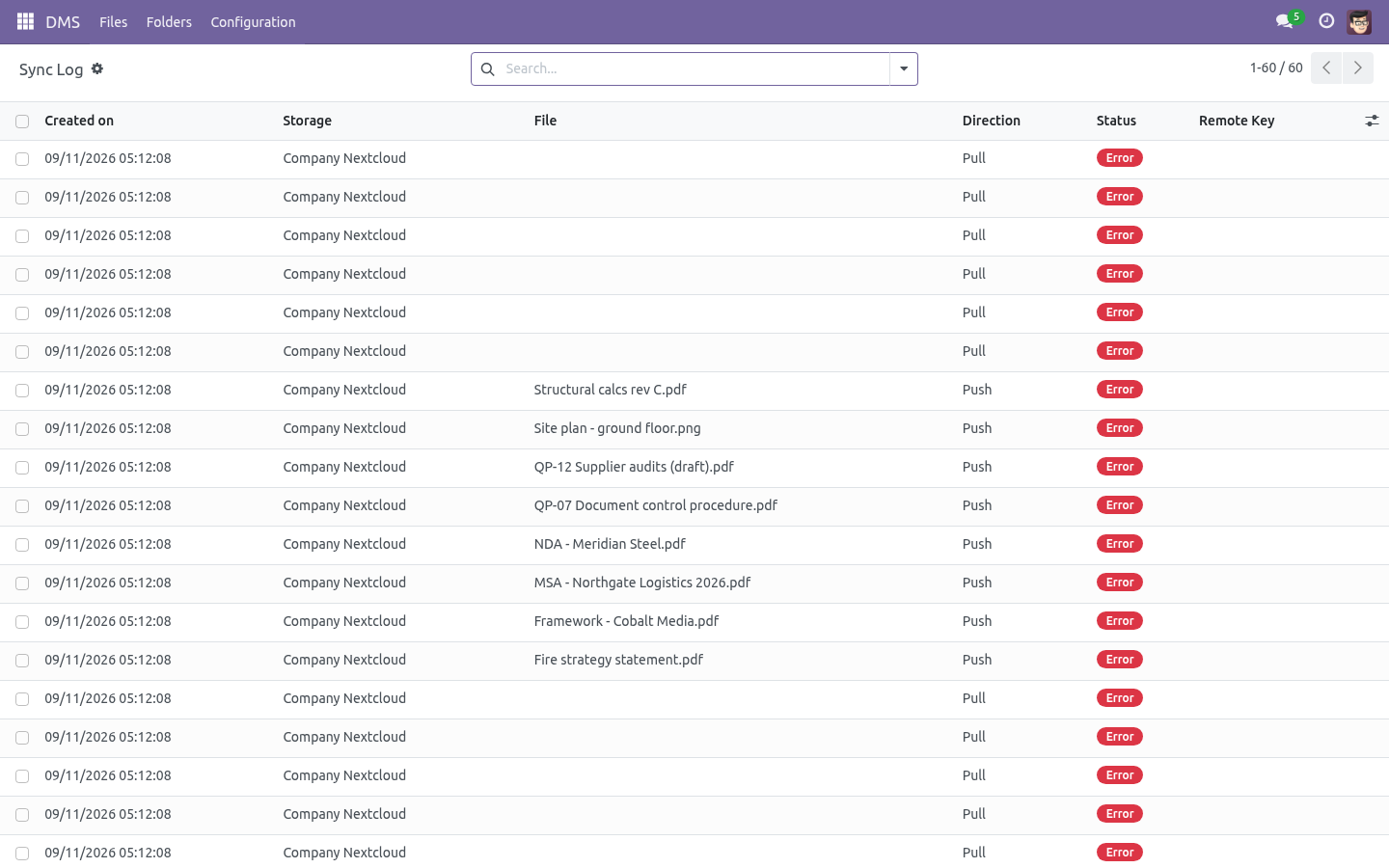Sort by the Direction column header

pos(991,121)
